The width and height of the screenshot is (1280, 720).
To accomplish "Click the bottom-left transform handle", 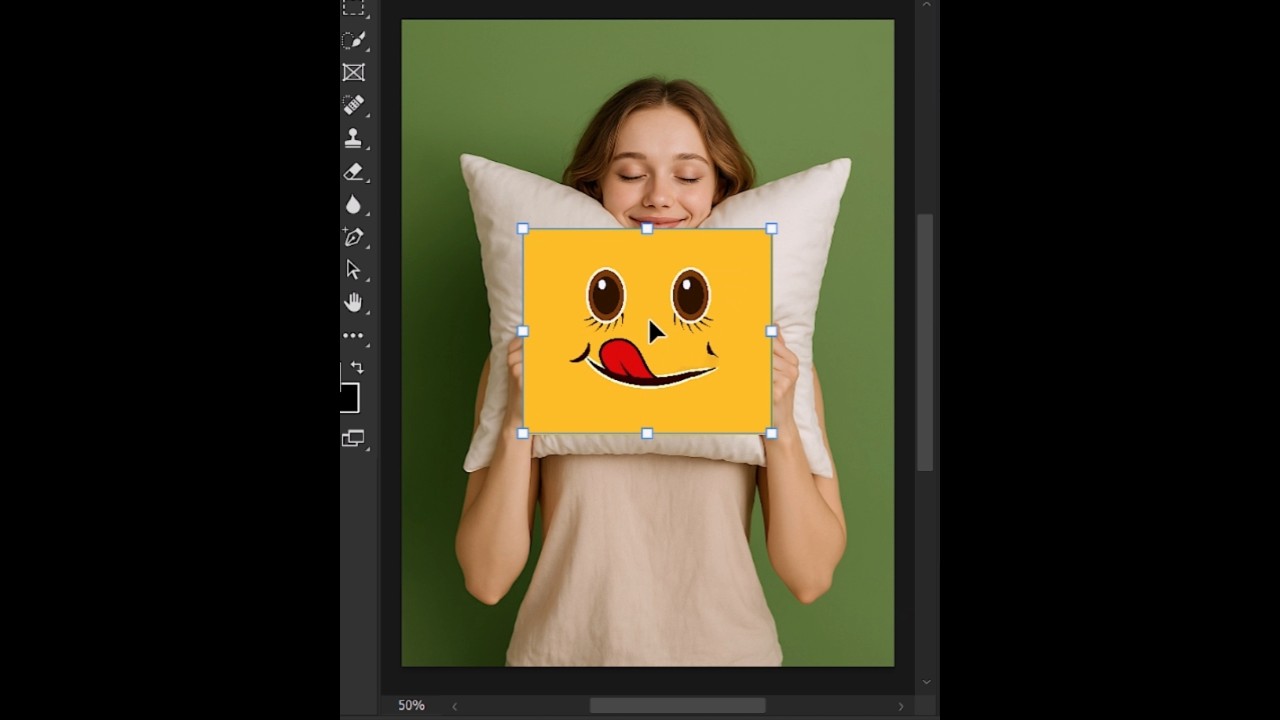I will point(523,433).
